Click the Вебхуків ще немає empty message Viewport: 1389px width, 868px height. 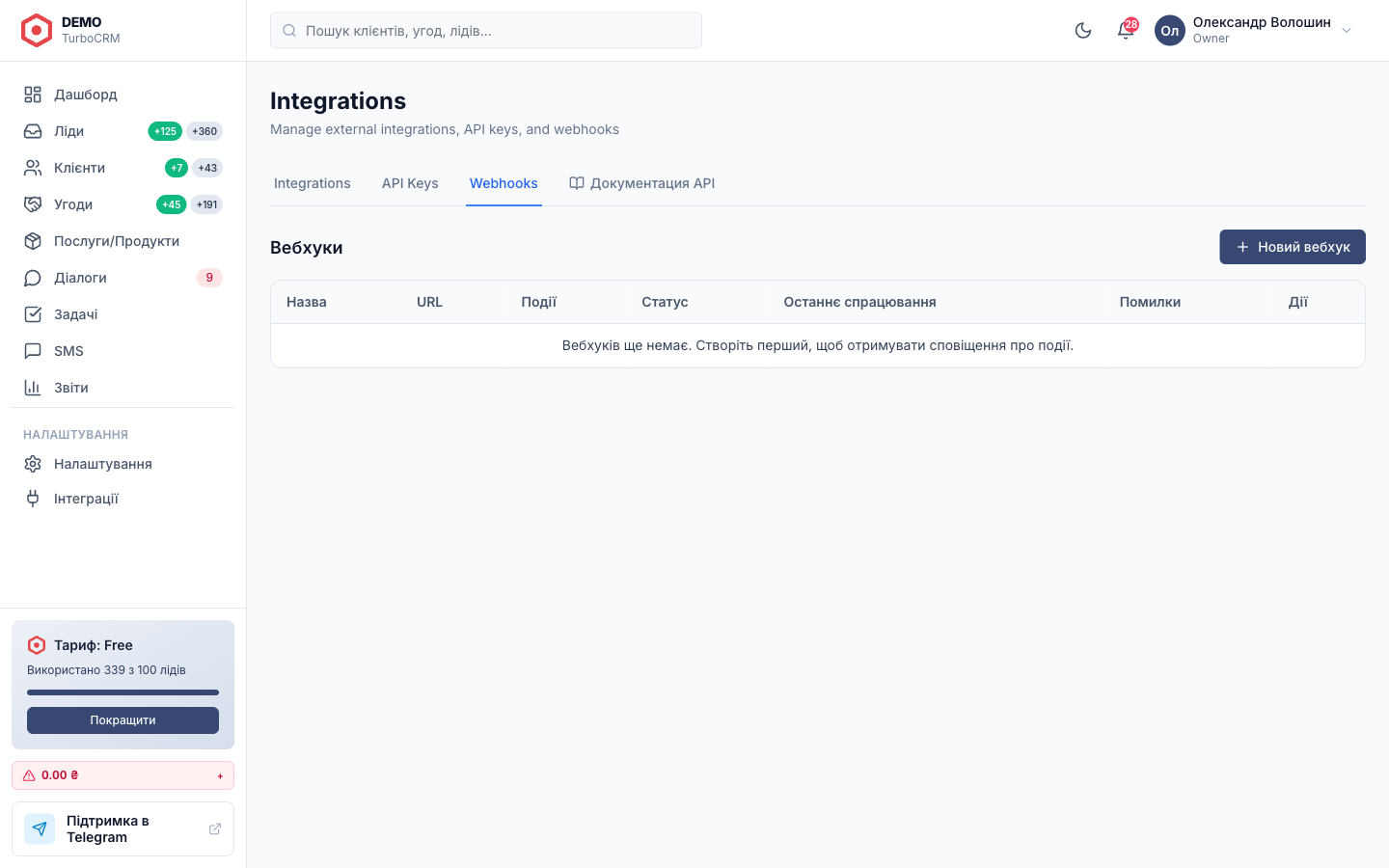pos(818,345)
